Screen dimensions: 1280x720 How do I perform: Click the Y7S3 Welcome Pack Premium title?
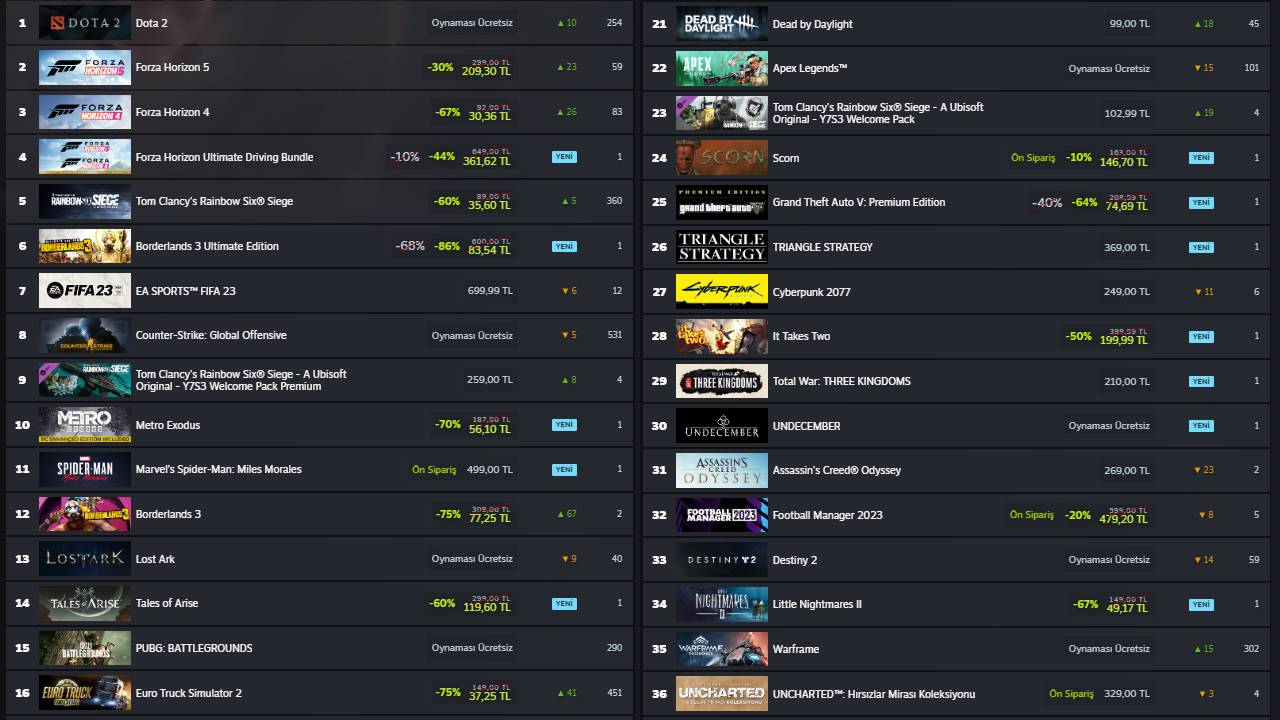tap(241, 380)
